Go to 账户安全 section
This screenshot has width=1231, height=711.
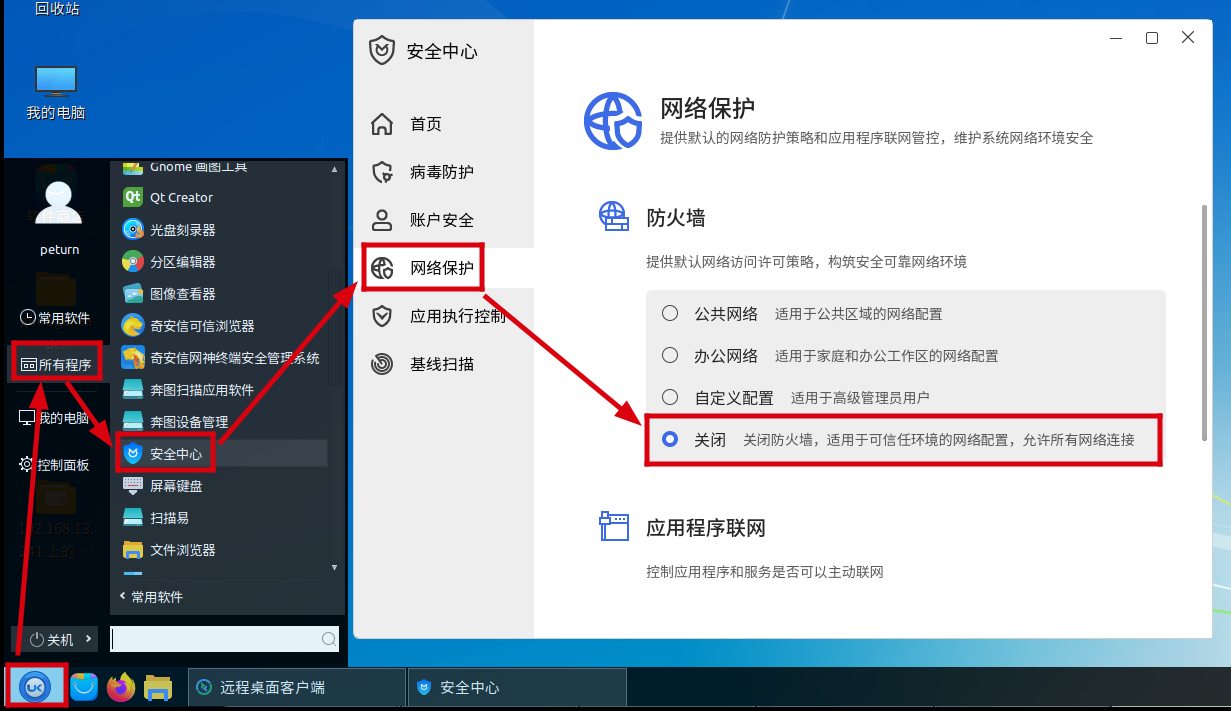441,220
